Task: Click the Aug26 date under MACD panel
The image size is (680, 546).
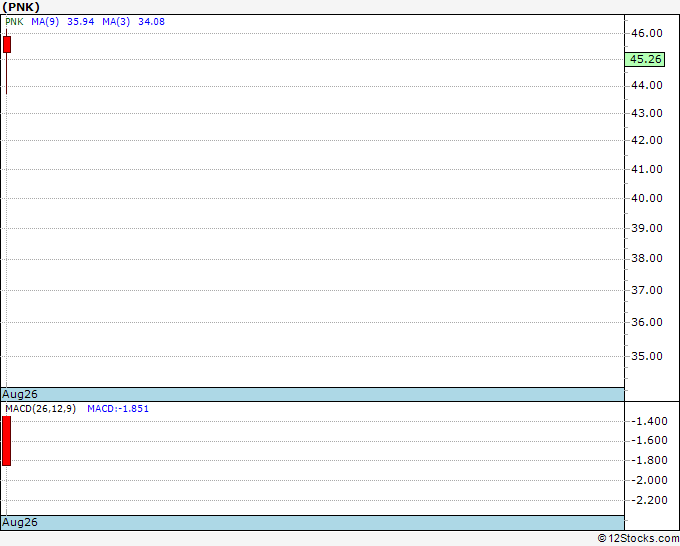Action: coord(20,522)
